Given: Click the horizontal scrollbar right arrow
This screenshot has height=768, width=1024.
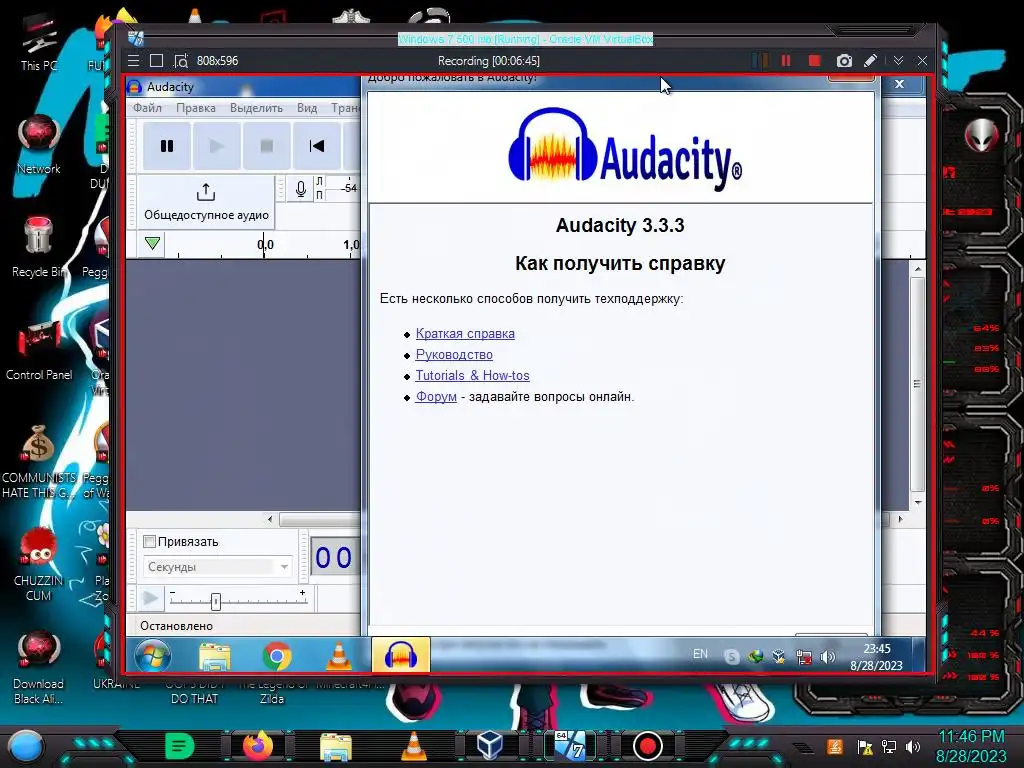Looking at the screenshot, I should pos(901,519).
